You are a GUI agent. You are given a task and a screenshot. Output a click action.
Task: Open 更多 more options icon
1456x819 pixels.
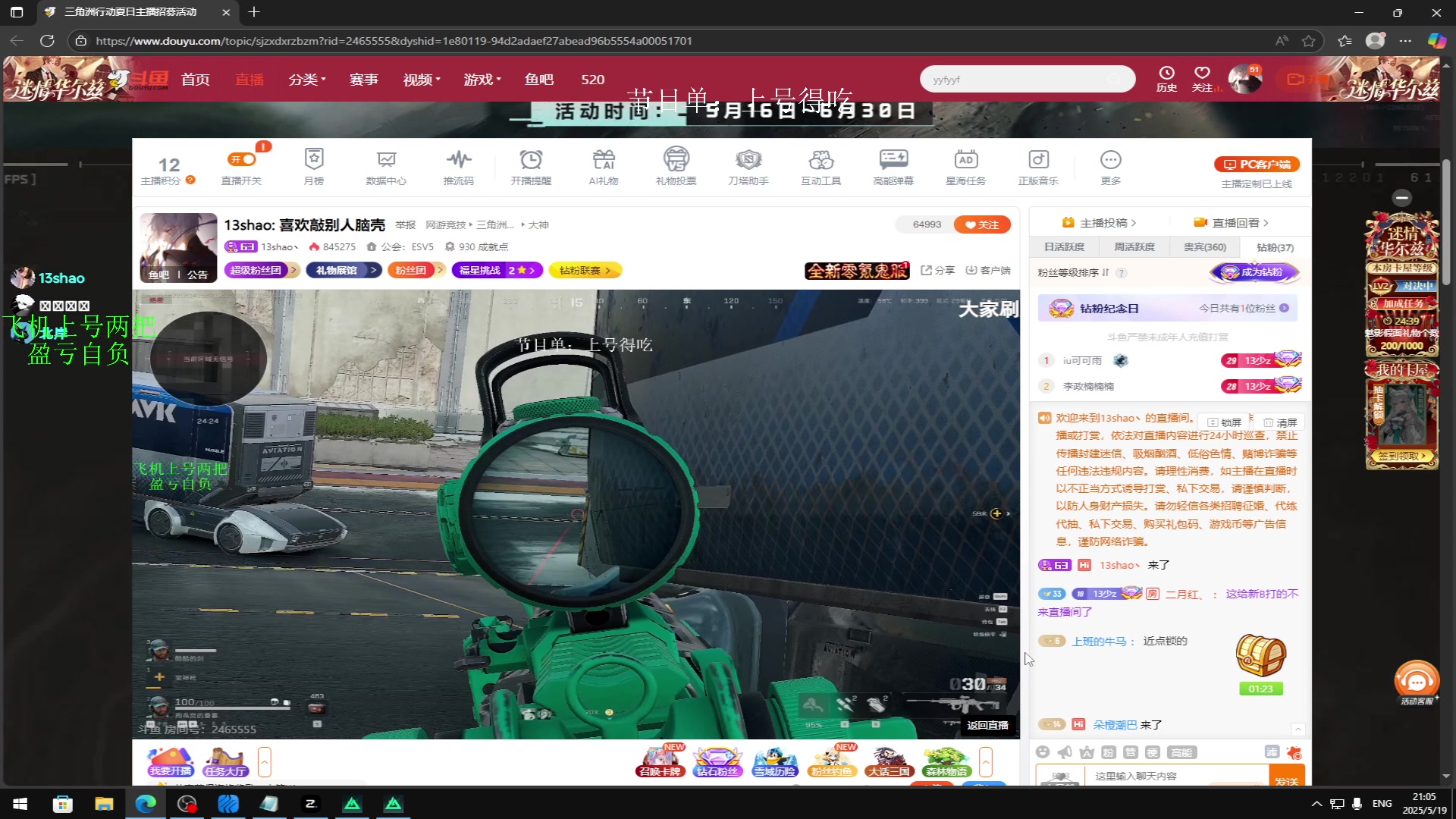(1111, 166)
